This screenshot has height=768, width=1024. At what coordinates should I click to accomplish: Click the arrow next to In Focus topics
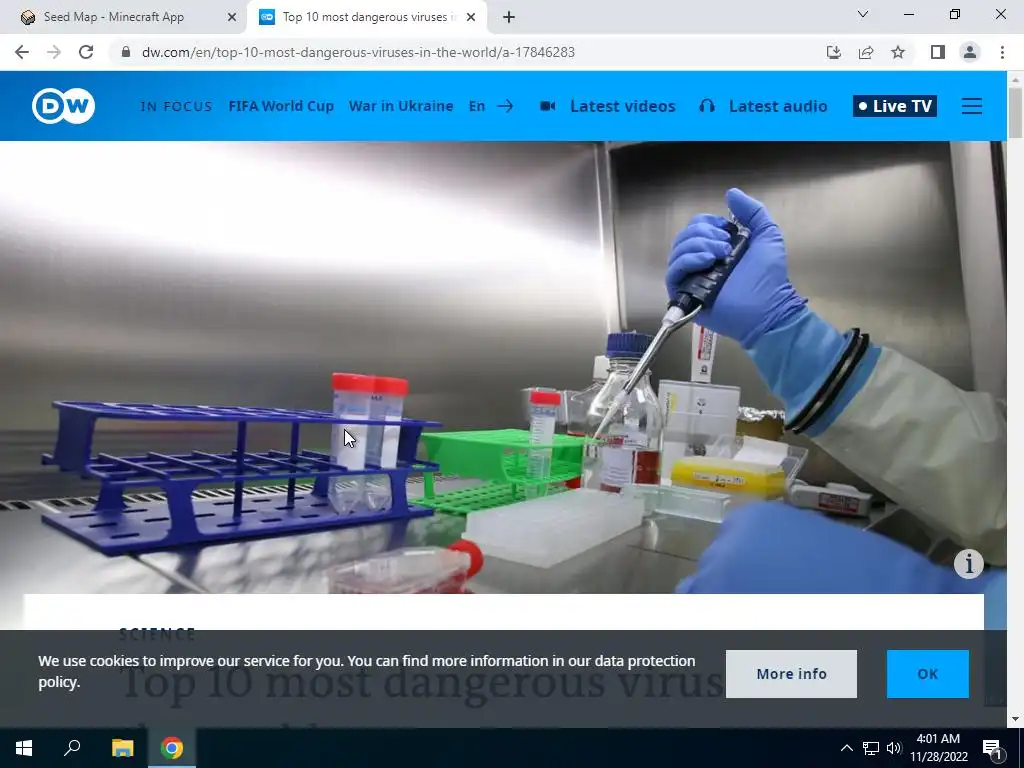[x=505, y=106]
